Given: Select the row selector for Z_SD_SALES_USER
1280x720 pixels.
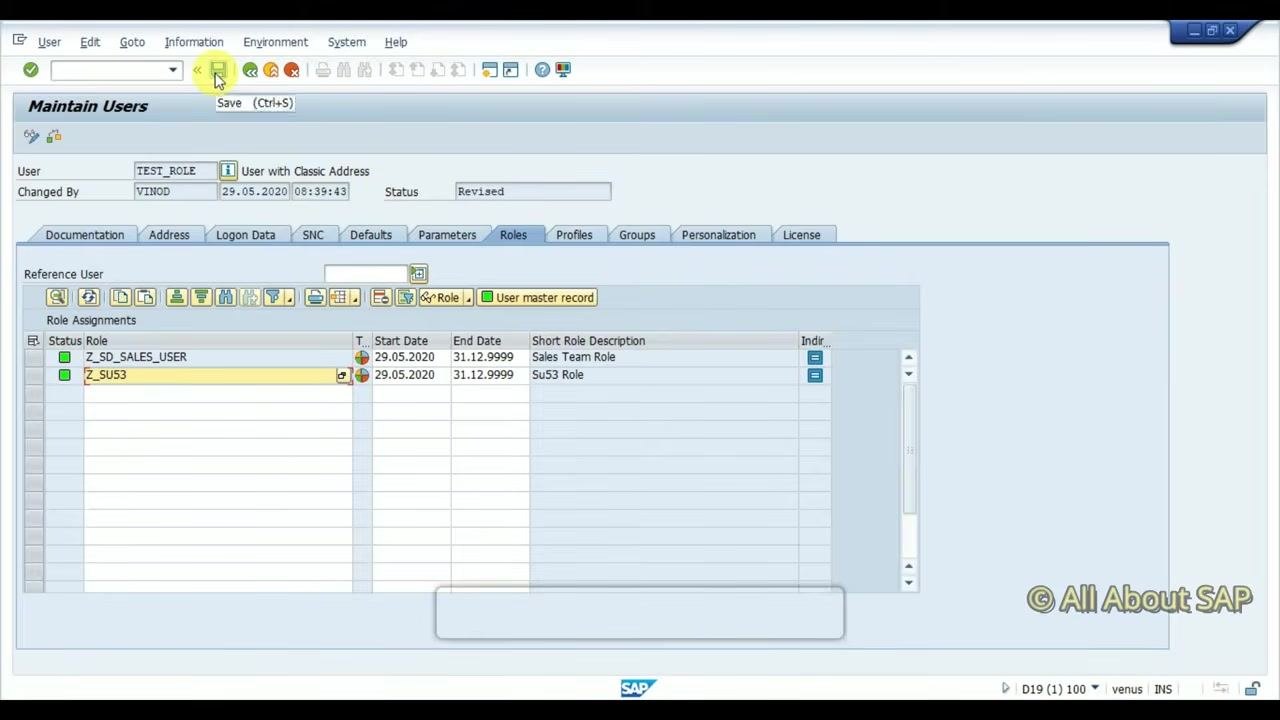Looking at the screenshot, I should coord(34,357).
